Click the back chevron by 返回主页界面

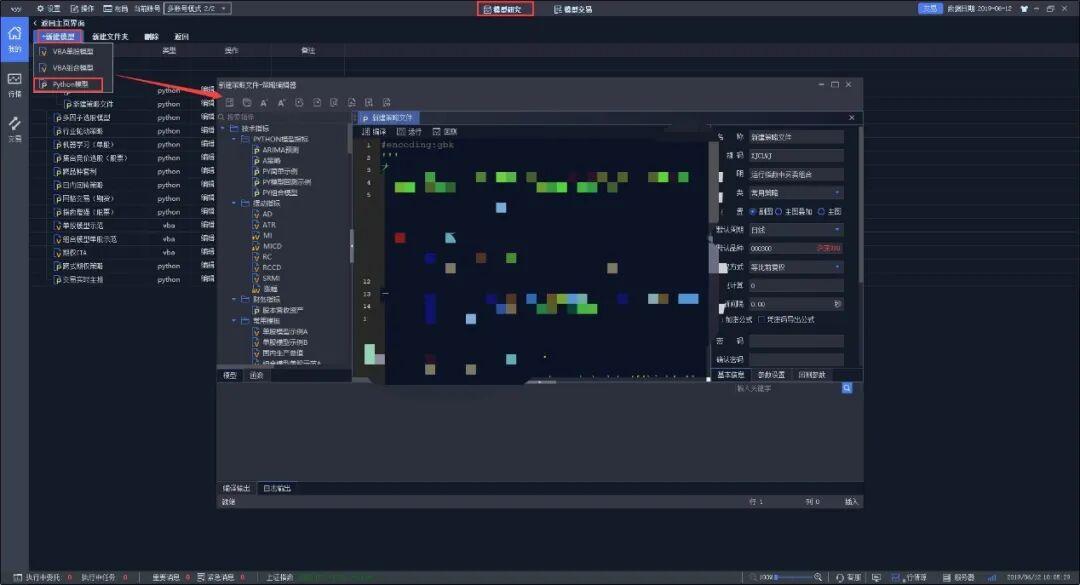click(35, 23)
